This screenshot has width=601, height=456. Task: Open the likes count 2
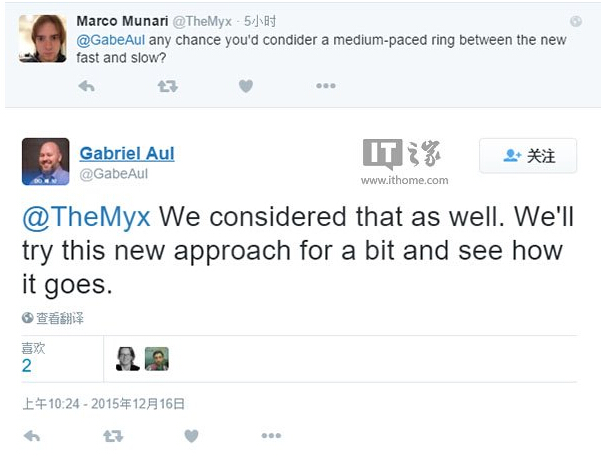click(x=27, y=366)
